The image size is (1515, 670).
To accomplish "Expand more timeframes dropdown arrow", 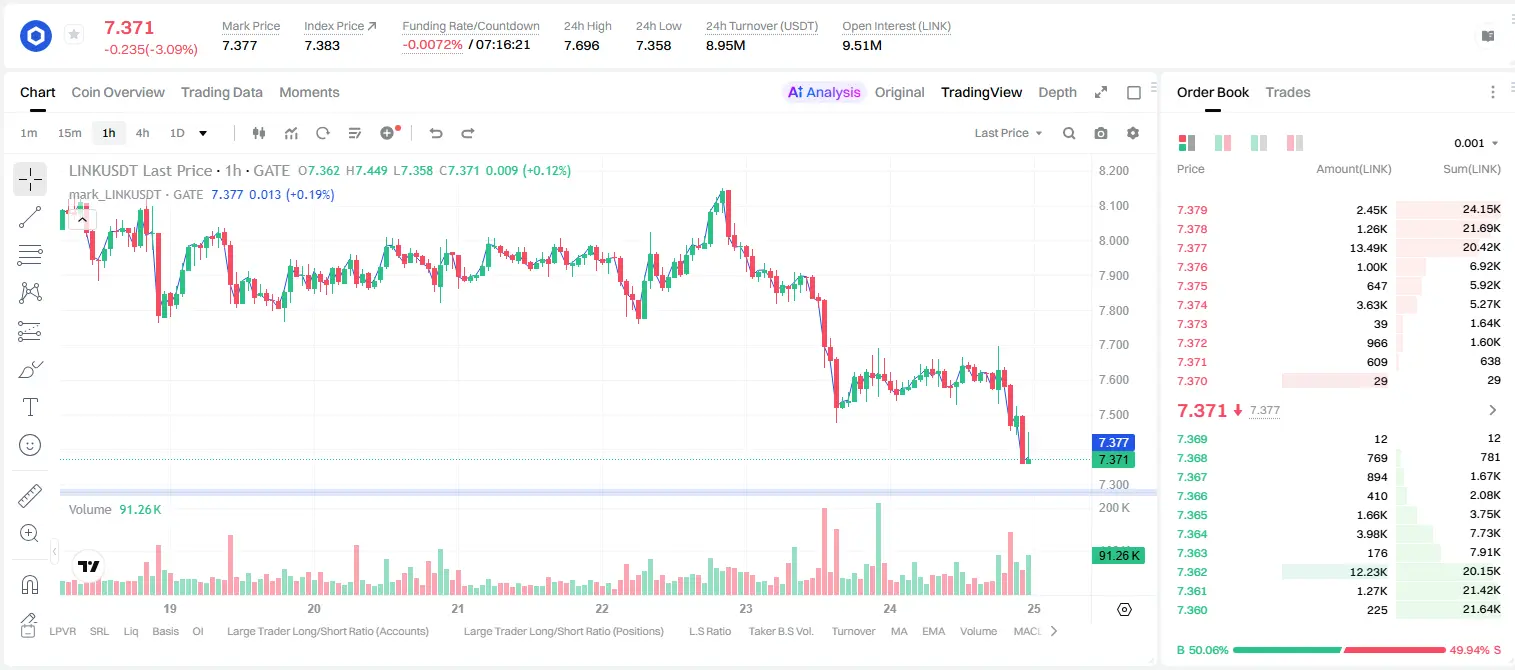I will (x=203, y=133).
